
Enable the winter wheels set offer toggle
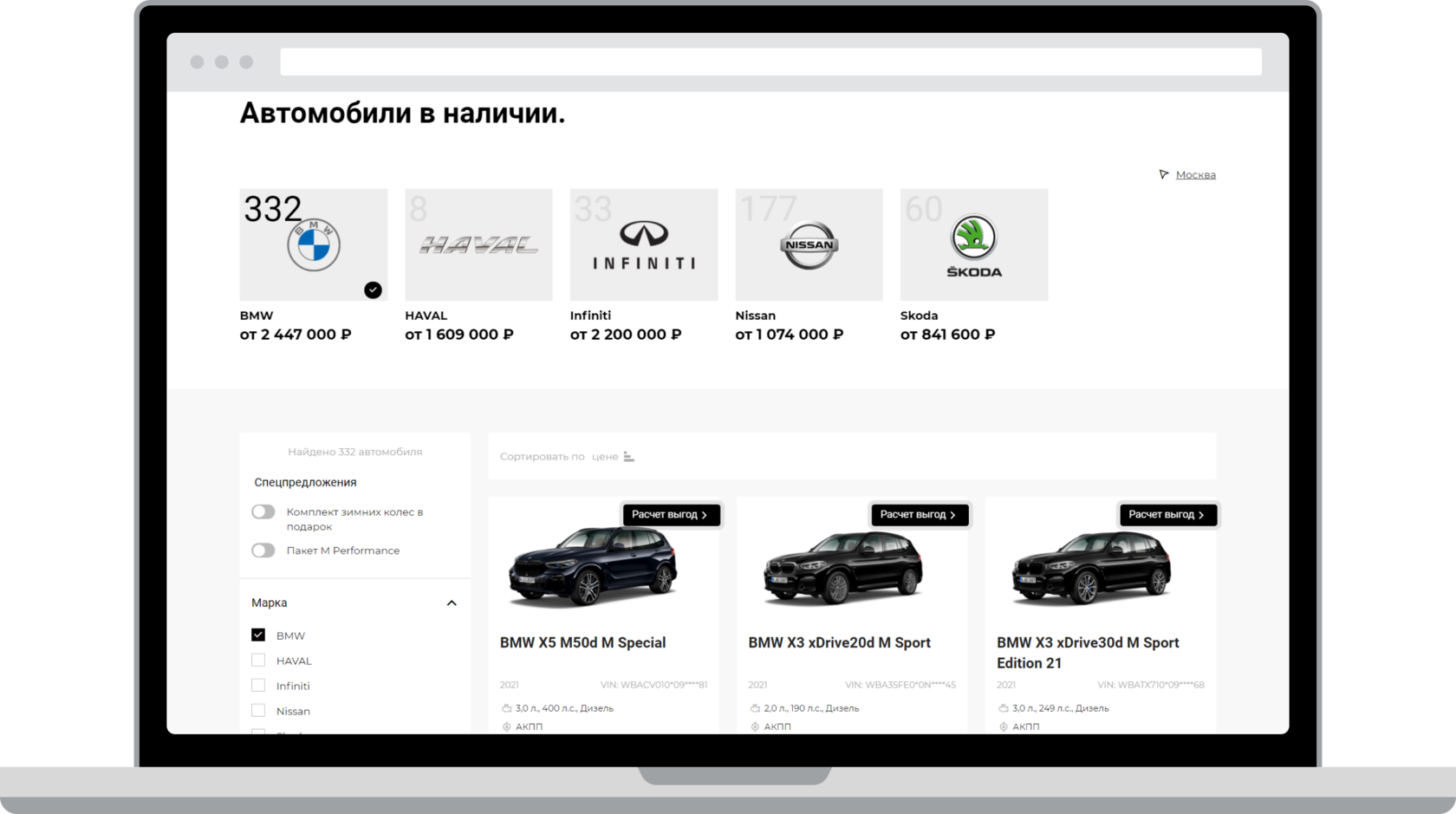tap(263, 511)
